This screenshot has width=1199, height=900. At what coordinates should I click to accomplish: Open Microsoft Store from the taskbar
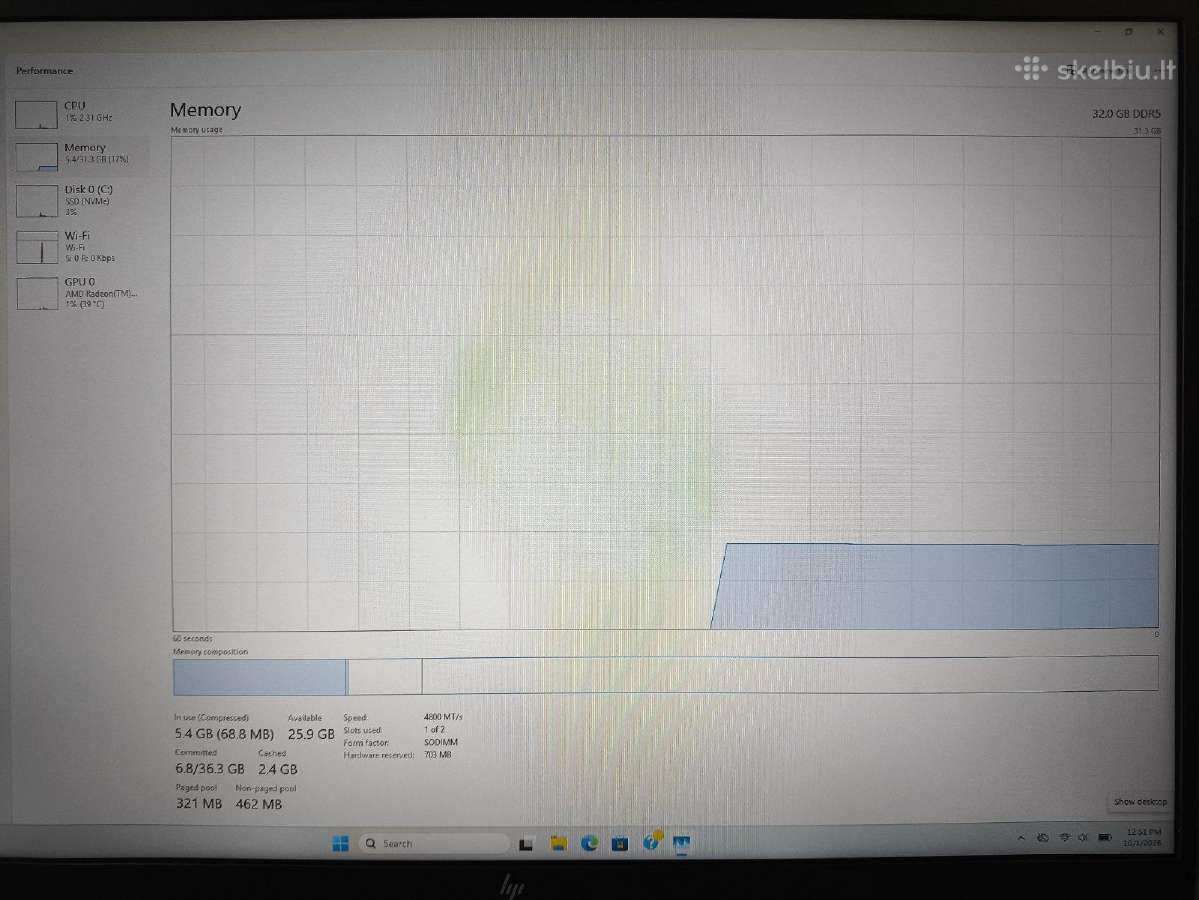(620, 843)
